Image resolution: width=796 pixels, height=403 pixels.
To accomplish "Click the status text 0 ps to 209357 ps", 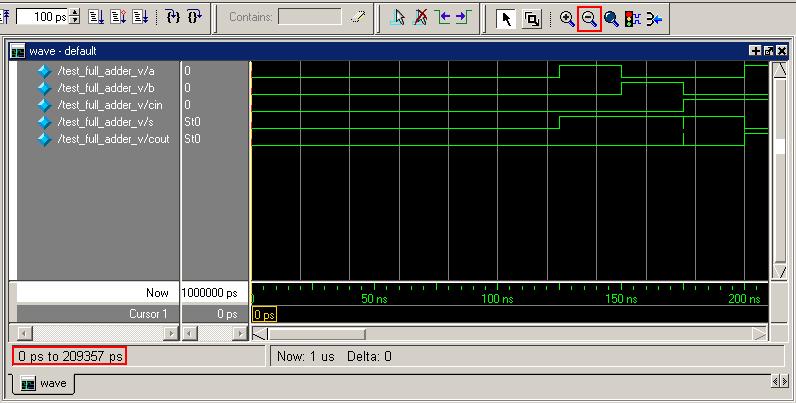I will pyautogui.click(x=70, y=356).
